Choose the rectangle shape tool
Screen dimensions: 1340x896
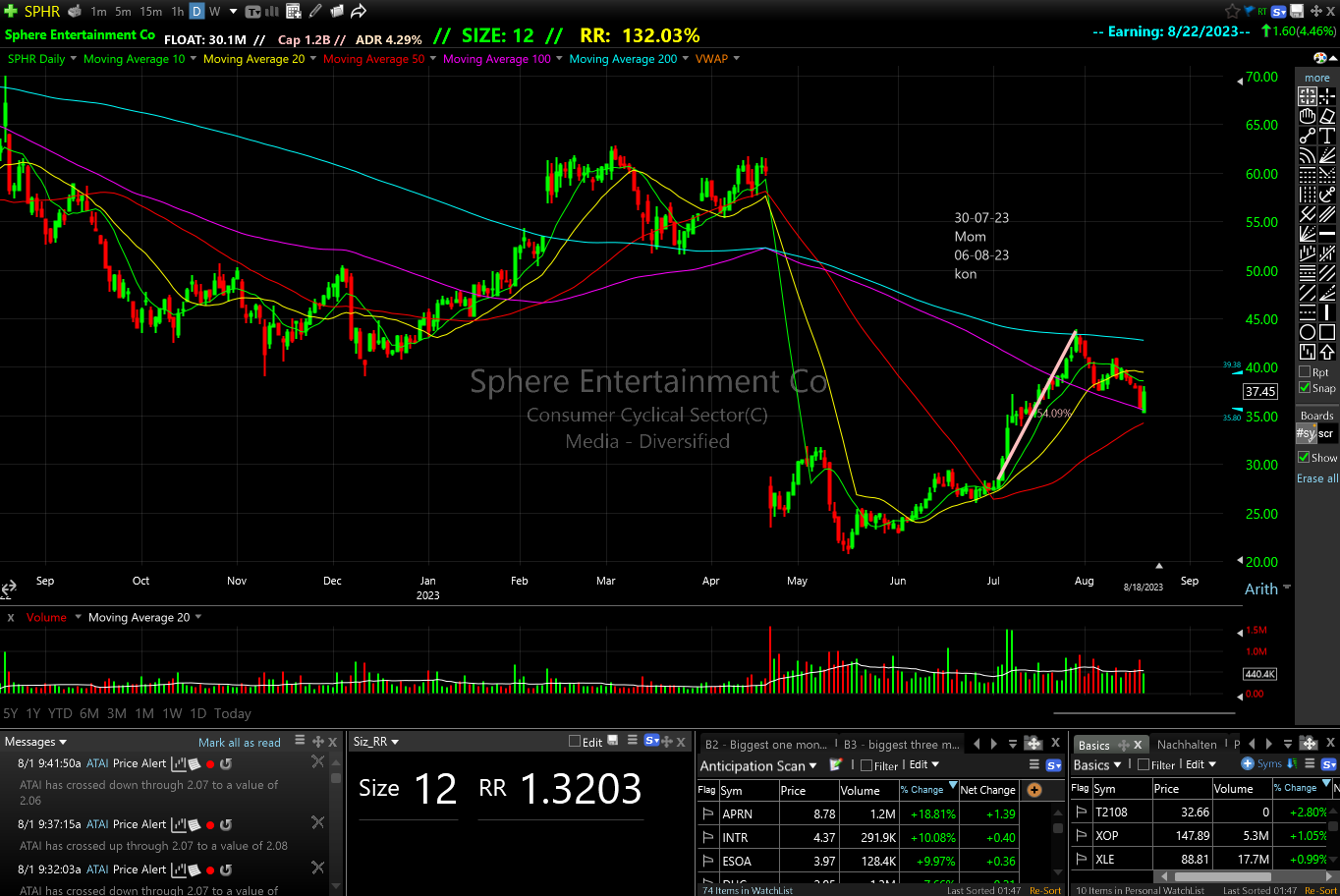(1327, 332)
